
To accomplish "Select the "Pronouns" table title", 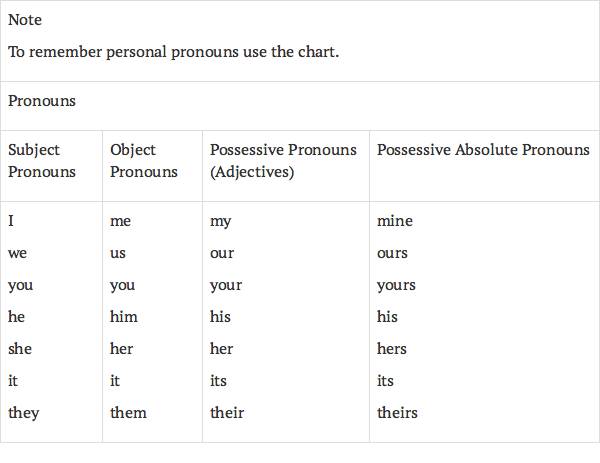I will (42, 101).
